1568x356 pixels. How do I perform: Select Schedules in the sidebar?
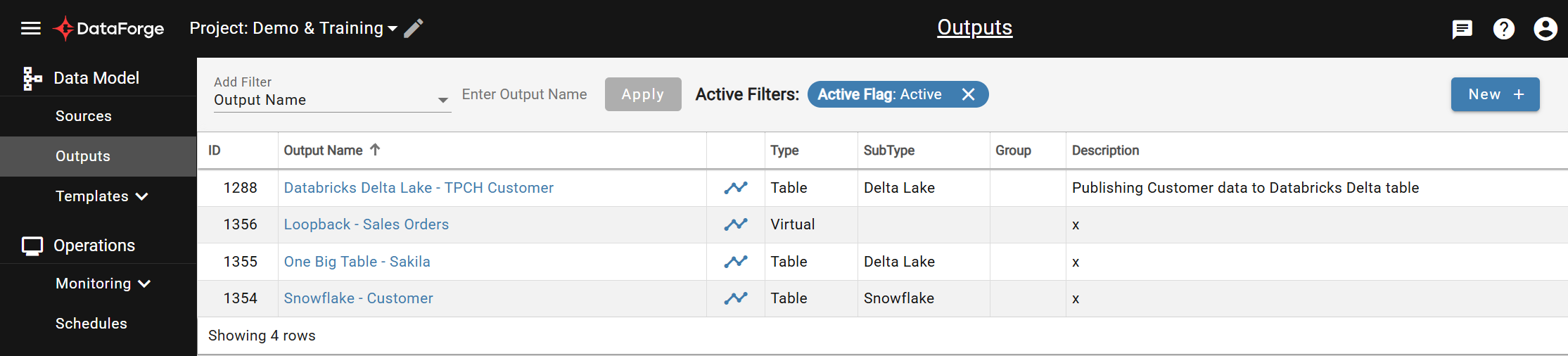pyautogui.click(x=91, y=324)
